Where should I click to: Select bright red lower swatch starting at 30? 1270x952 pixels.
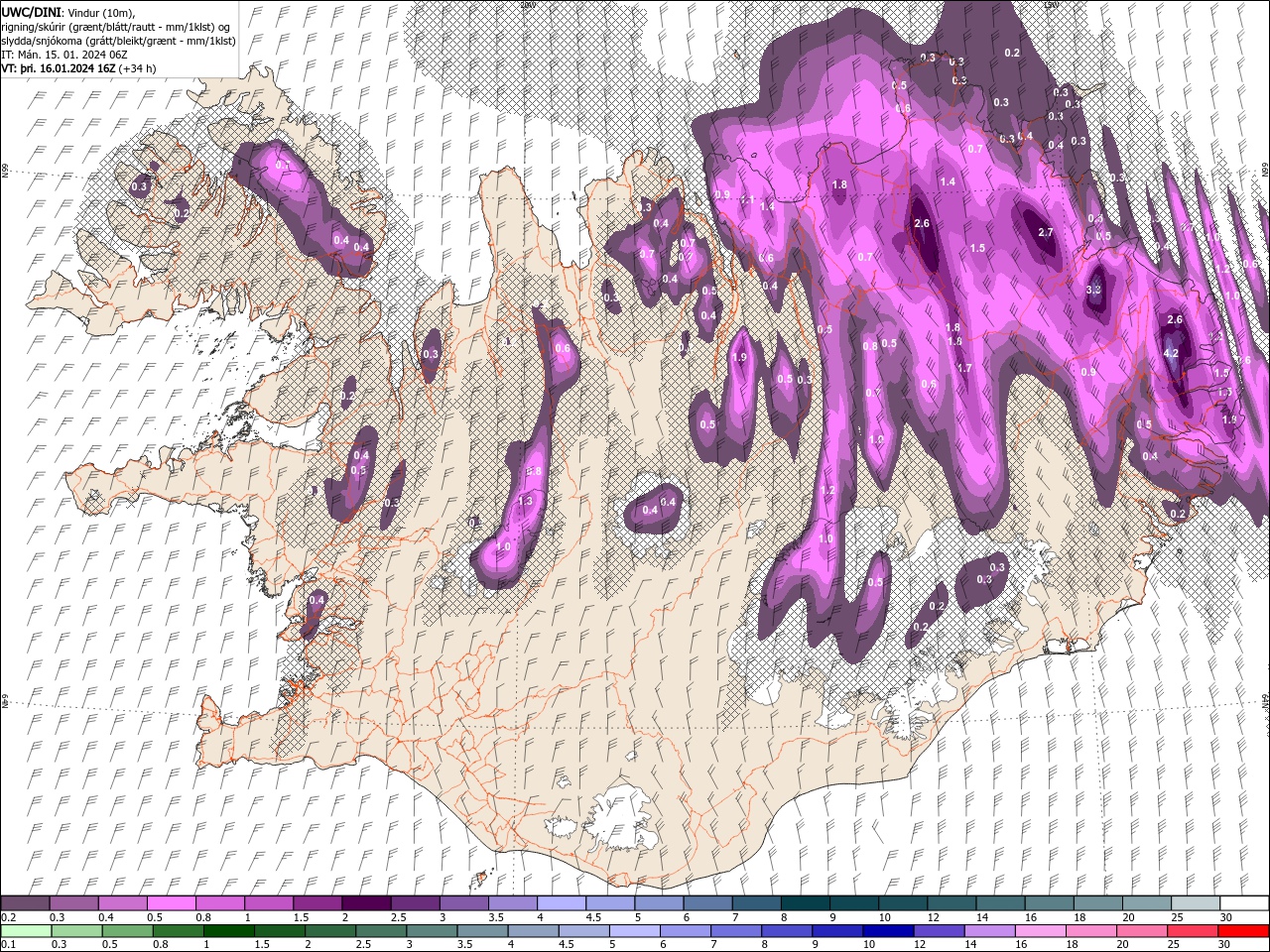(x=1242, y=930)
